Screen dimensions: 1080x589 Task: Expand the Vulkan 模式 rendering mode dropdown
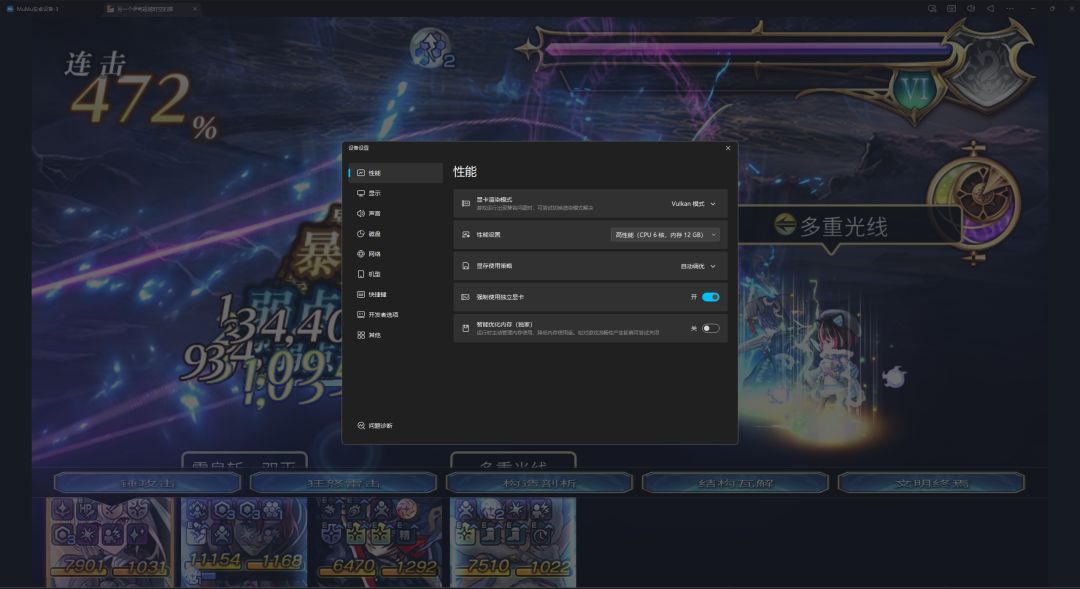(694, 204)
